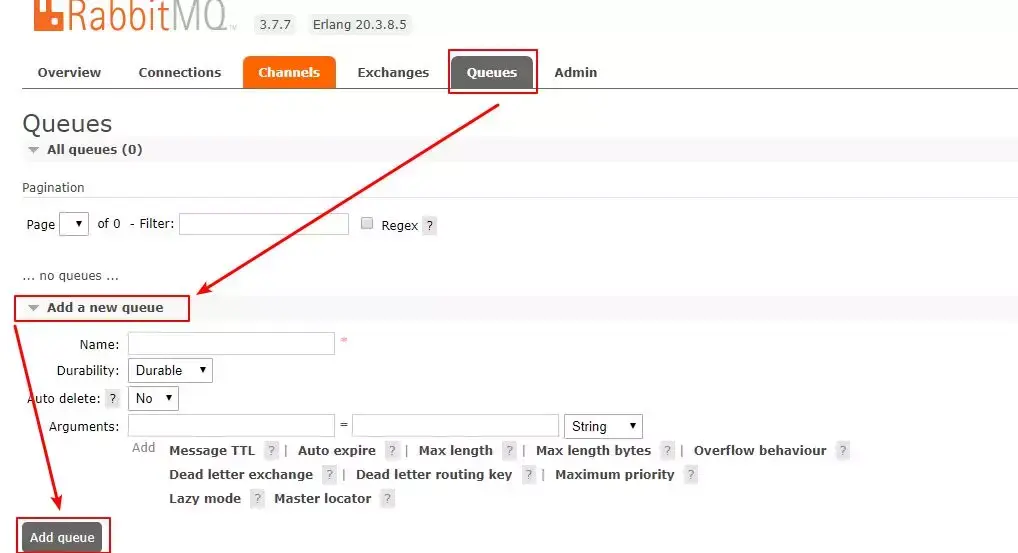Switch to the Channels tab
This screenshot has height=553, width=1018.
(289, 73)
